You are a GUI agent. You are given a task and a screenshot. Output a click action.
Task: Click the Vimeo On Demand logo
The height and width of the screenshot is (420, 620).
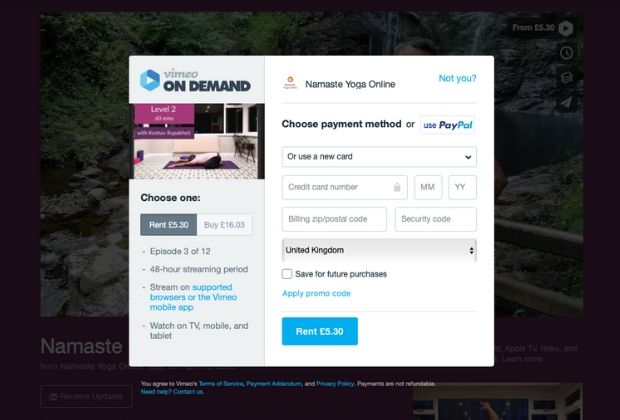[195, 80]
